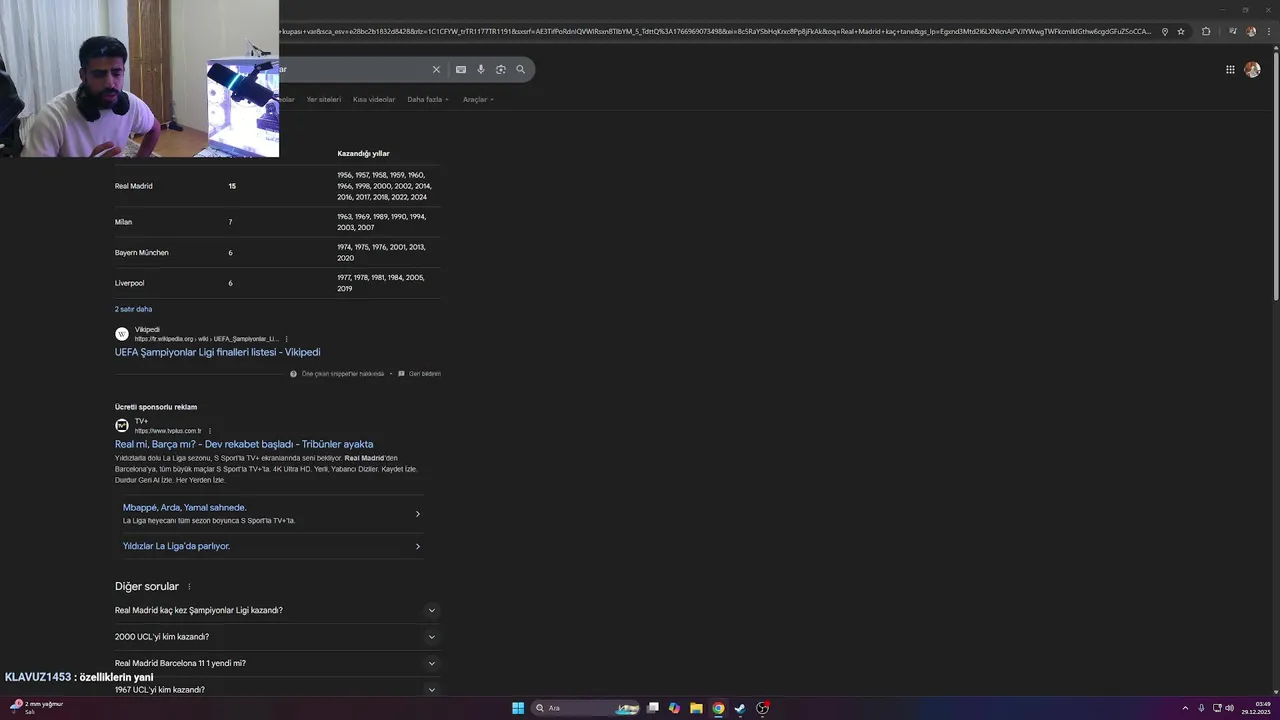Open the location permission icon in address bar
The height and width of the screenshot is (720, 1280).
1165,31
